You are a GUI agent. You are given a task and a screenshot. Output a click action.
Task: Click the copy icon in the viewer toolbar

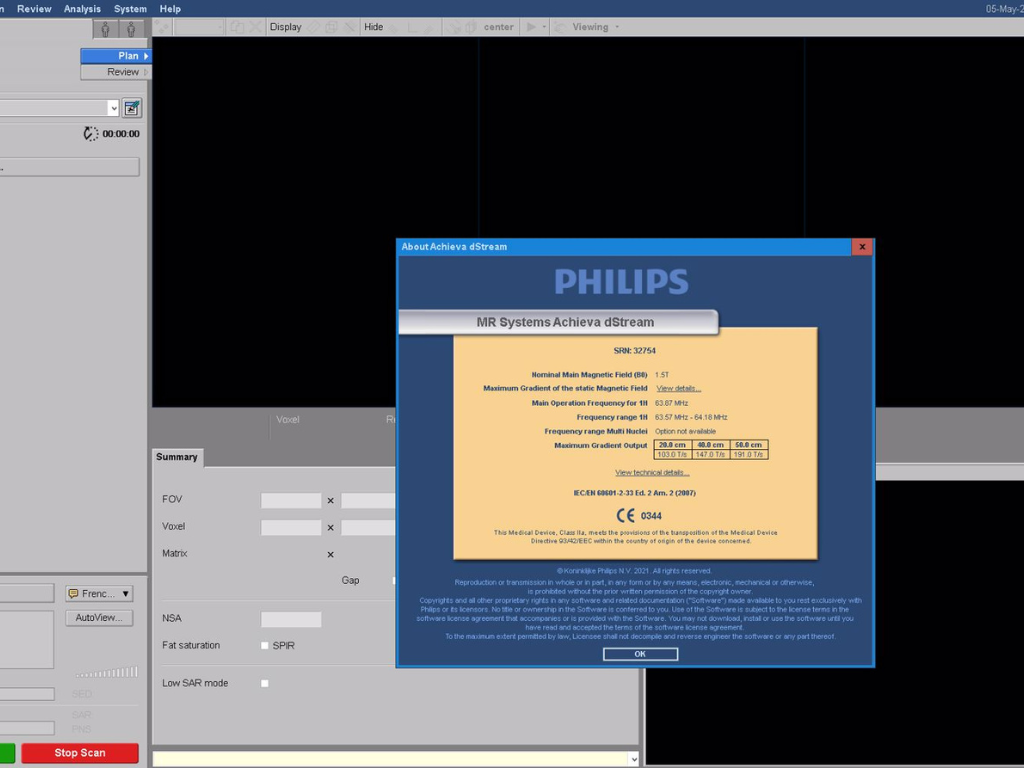pos(237,27)
